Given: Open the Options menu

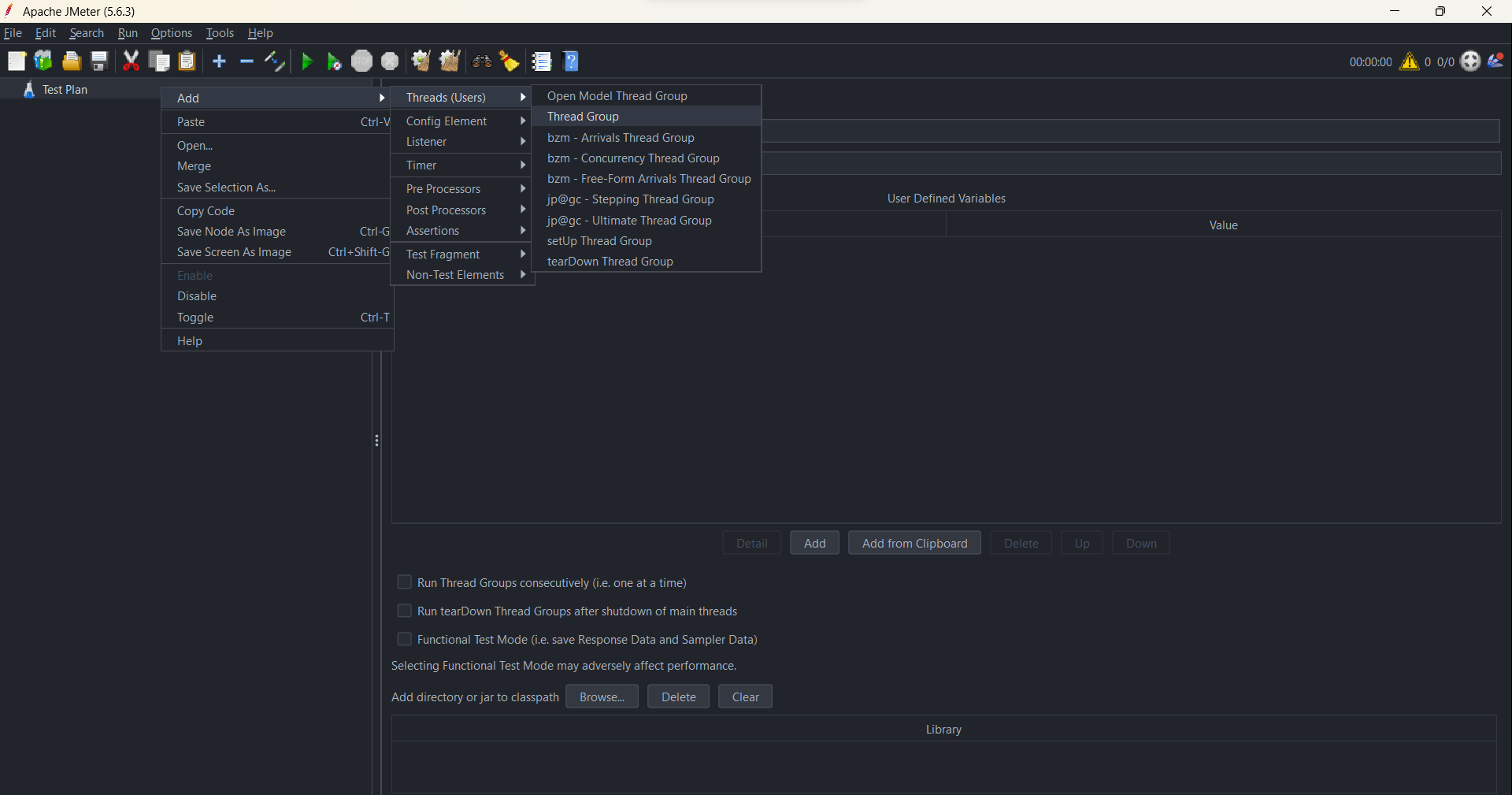Looking at the screenshot, I should pyautogui.click(x=171, y=33).
